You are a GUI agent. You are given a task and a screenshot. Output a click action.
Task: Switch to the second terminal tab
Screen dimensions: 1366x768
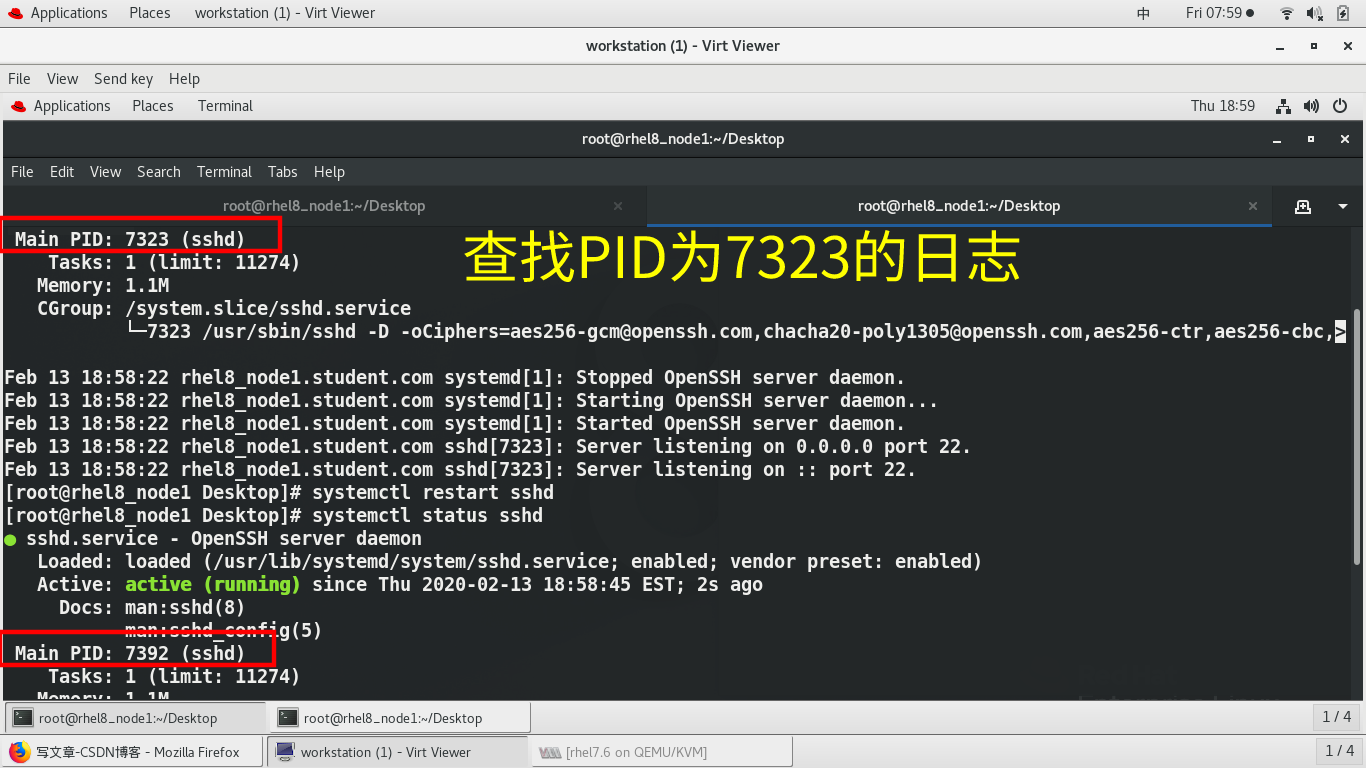tap(959, 206)
